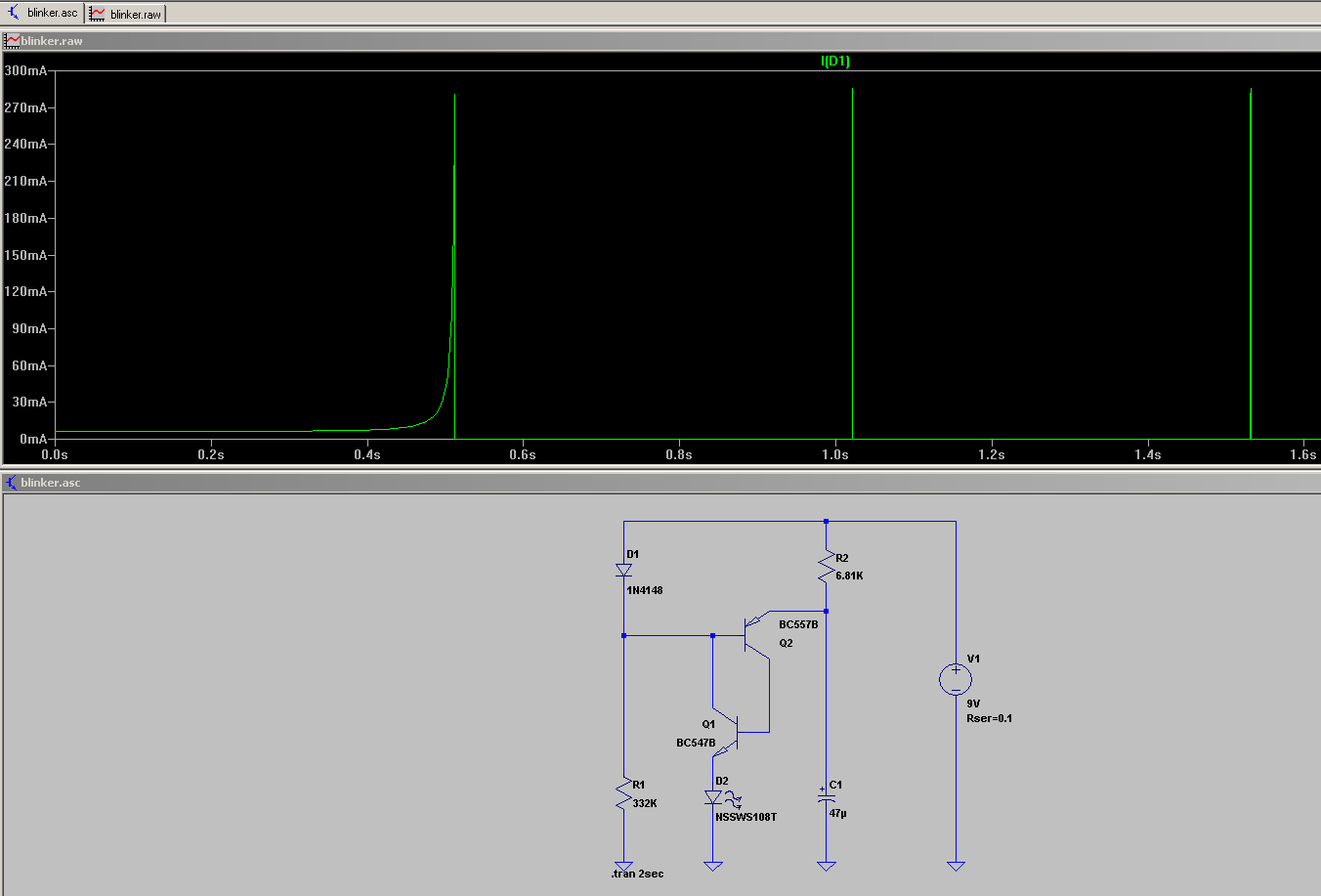The width and height of the screenshot is (1321, 896).
Task: Click the 9V source value
Action: click(x=973, y=704)
